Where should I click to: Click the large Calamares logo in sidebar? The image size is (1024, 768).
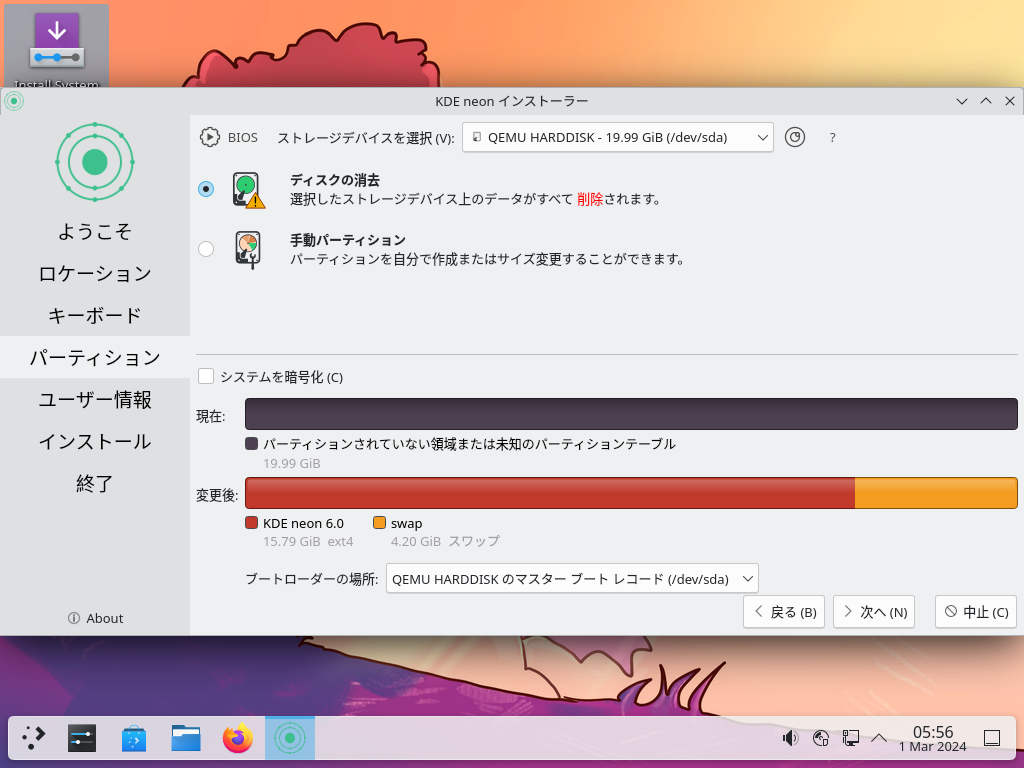[x=95, y=162]
